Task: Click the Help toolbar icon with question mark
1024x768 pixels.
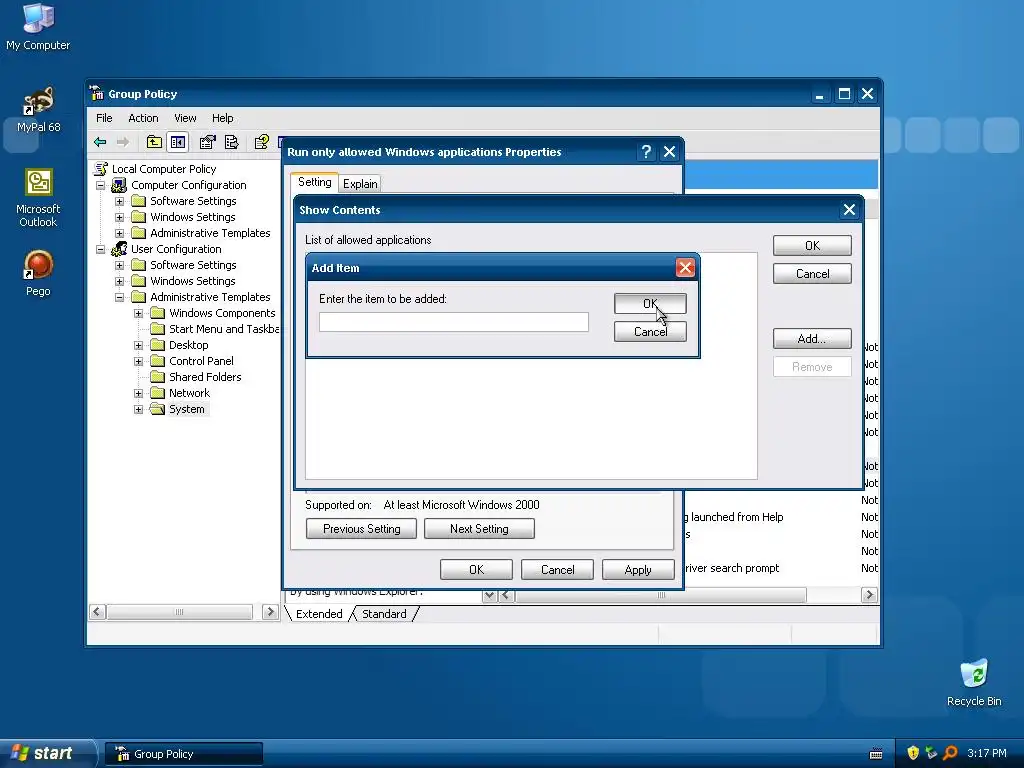Action: click(262, 142)
